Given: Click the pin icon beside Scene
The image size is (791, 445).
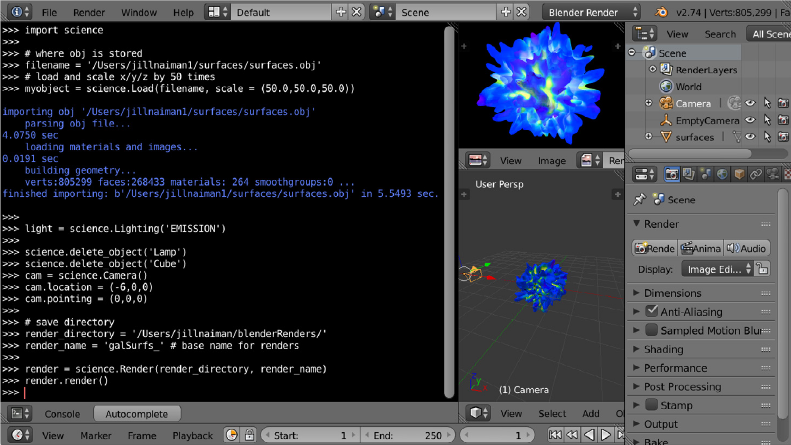Looking at the screenshot, I should click(640, 199).
